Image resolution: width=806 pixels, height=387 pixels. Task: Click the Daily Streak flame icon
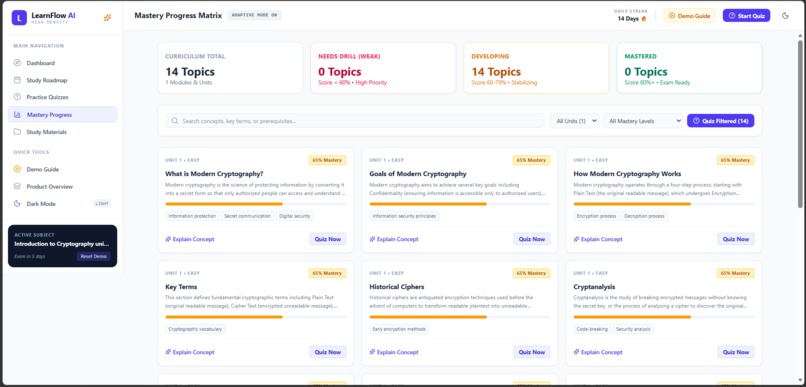(644, 19)
